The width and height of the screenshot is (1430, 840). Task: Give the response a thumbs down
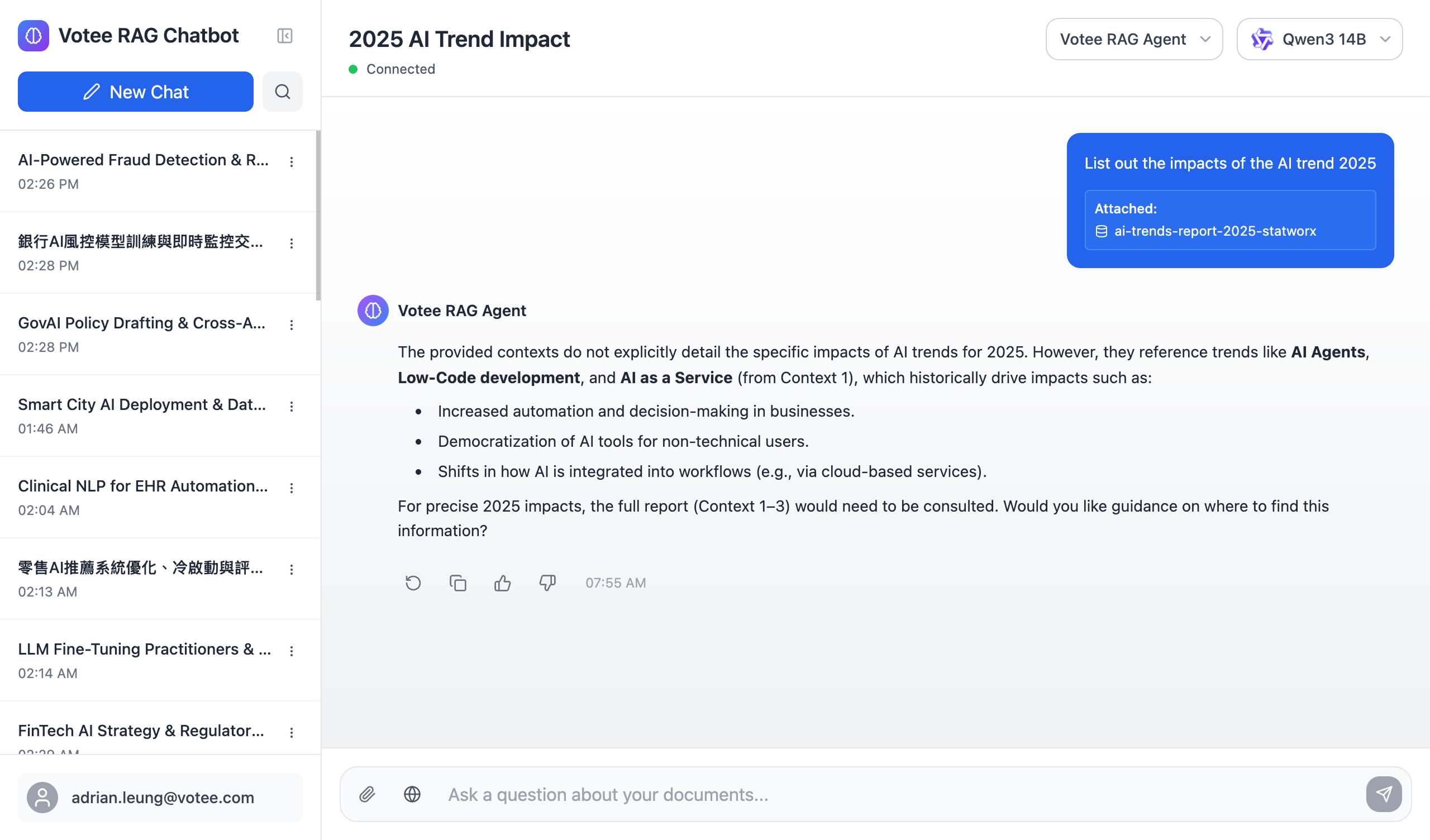547,583
